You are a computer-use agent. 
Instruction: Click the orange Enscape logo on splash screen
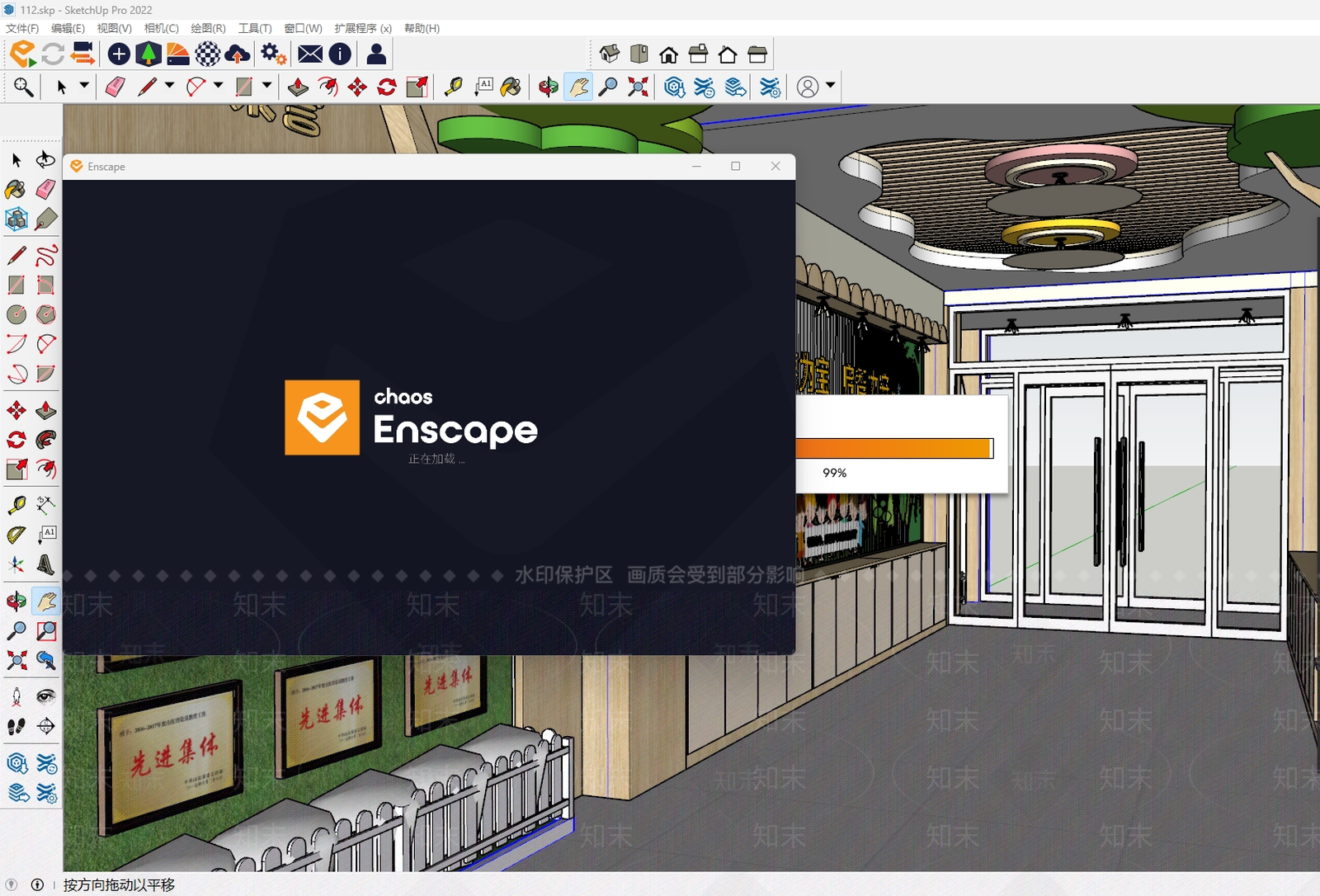click(x=322, y=417)
